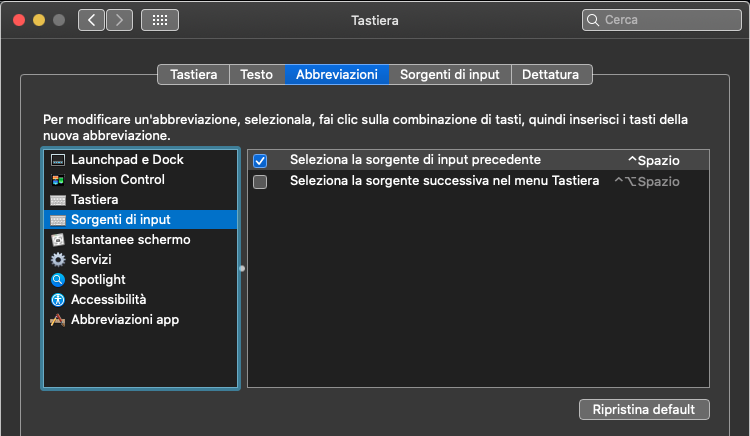Click the Mission Control icon
This screenshot has height=436, width=750.
58,180
